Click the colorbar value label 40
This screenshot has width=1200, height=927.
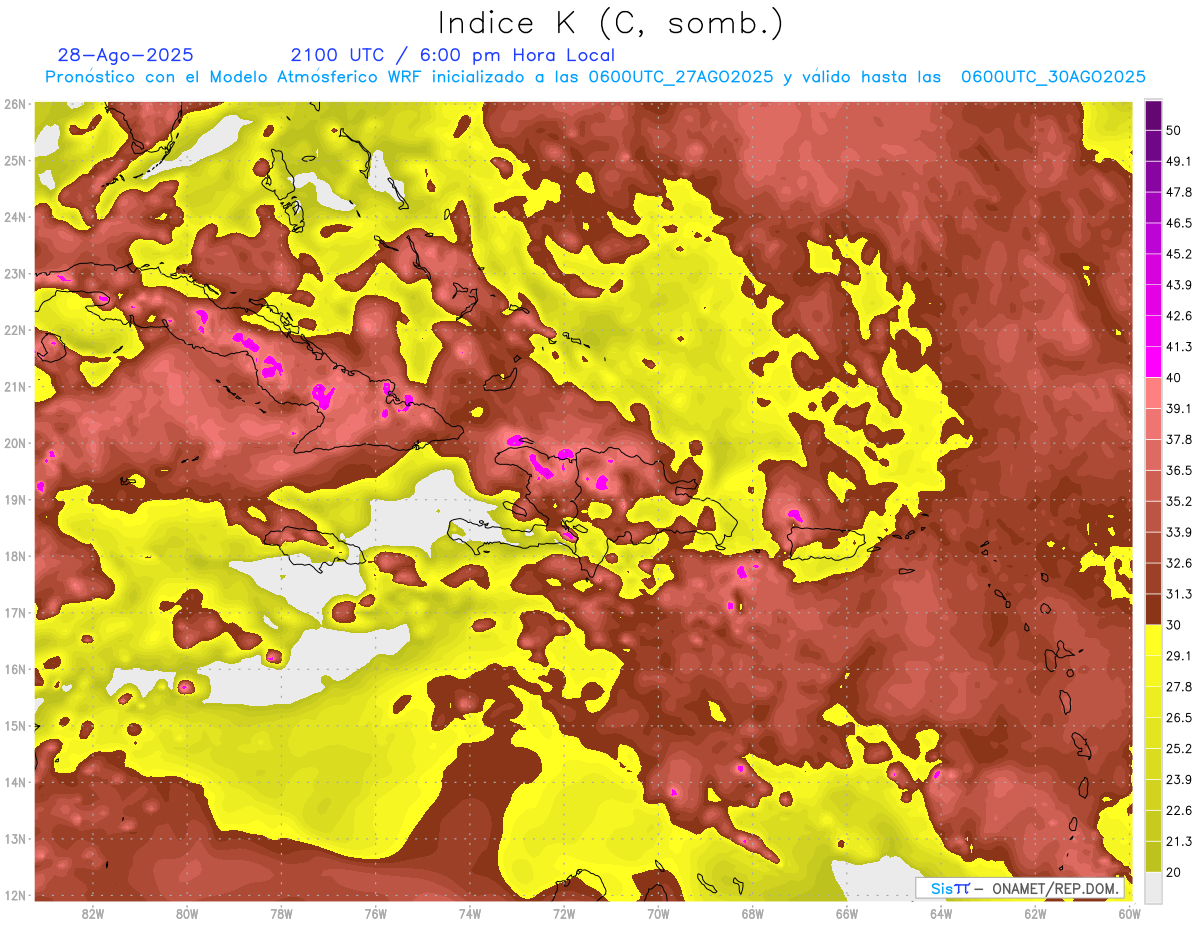[1174, 377]
